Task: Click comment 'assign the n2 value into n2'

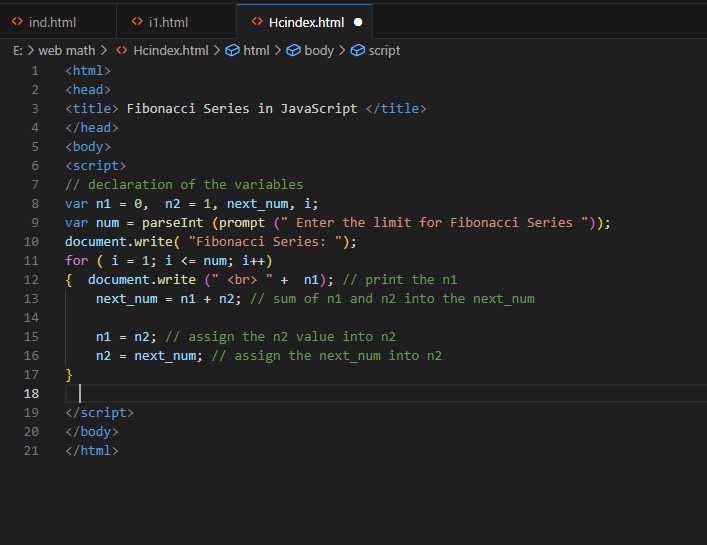Action: [292, 337]
